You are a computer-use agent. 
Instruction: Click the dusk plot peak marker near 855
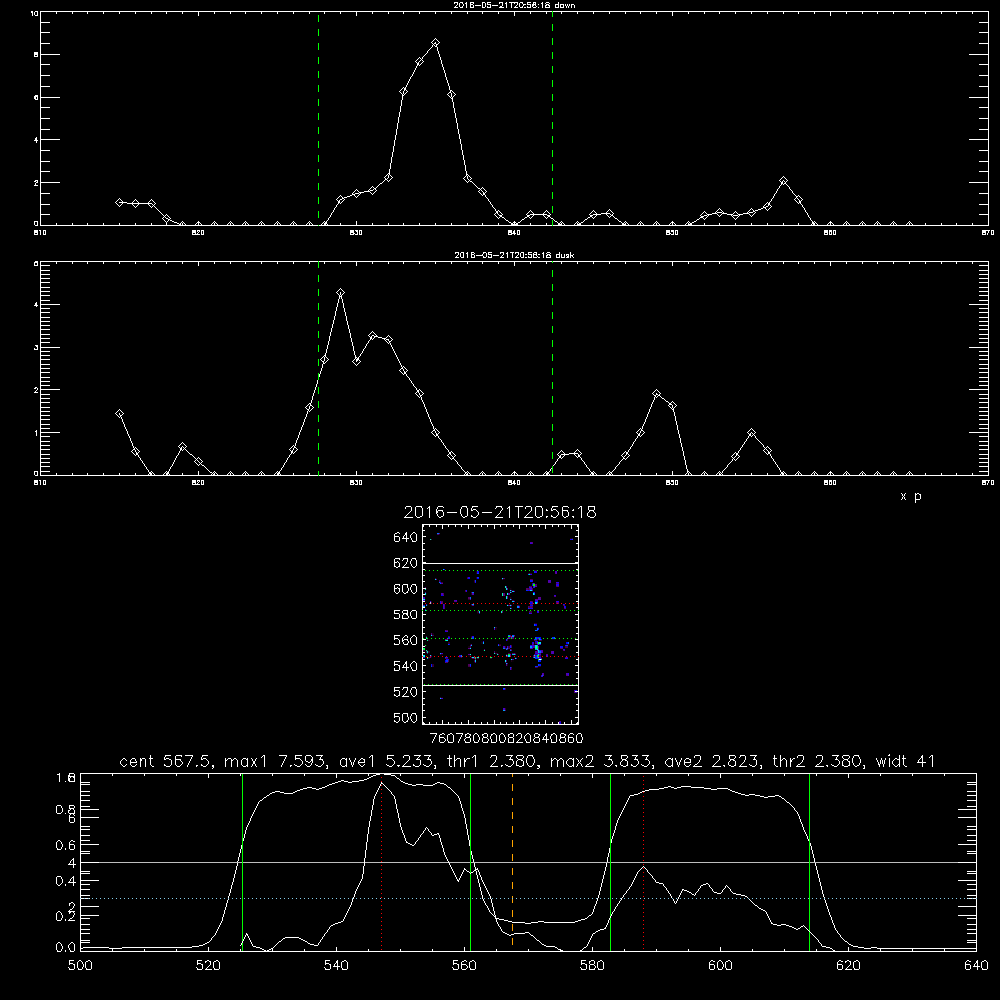[x=752, y=433]
